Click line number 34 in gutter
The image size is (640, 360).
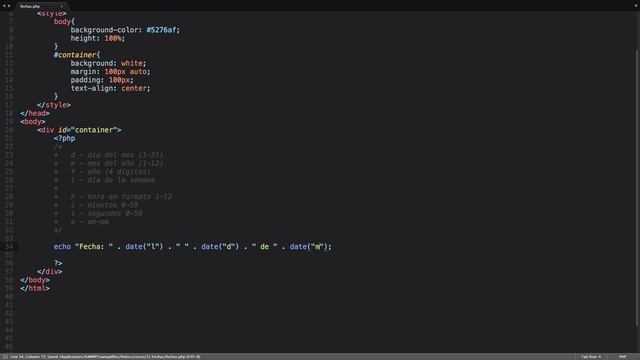pos(9,247)
